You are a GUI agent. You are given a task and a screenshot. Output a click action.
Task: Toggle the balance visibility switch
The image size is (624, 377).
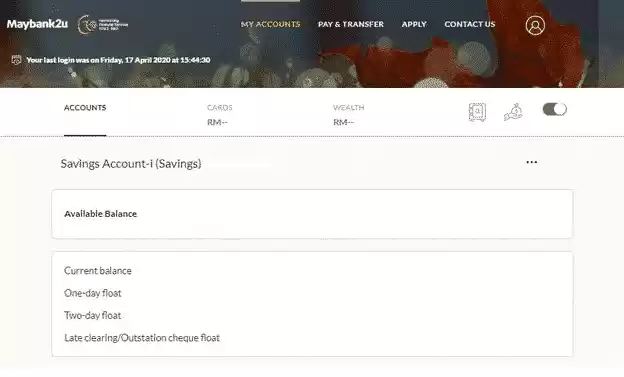point(554,109)
